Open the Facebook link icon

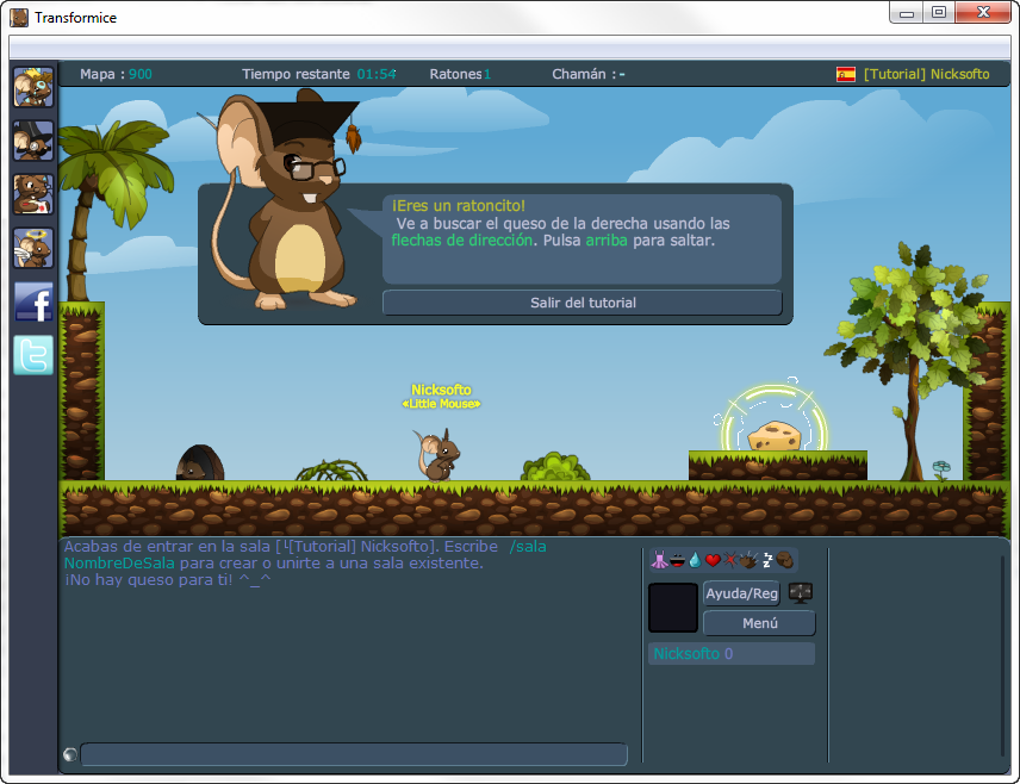pyautogui.click(x=33, y=302)
